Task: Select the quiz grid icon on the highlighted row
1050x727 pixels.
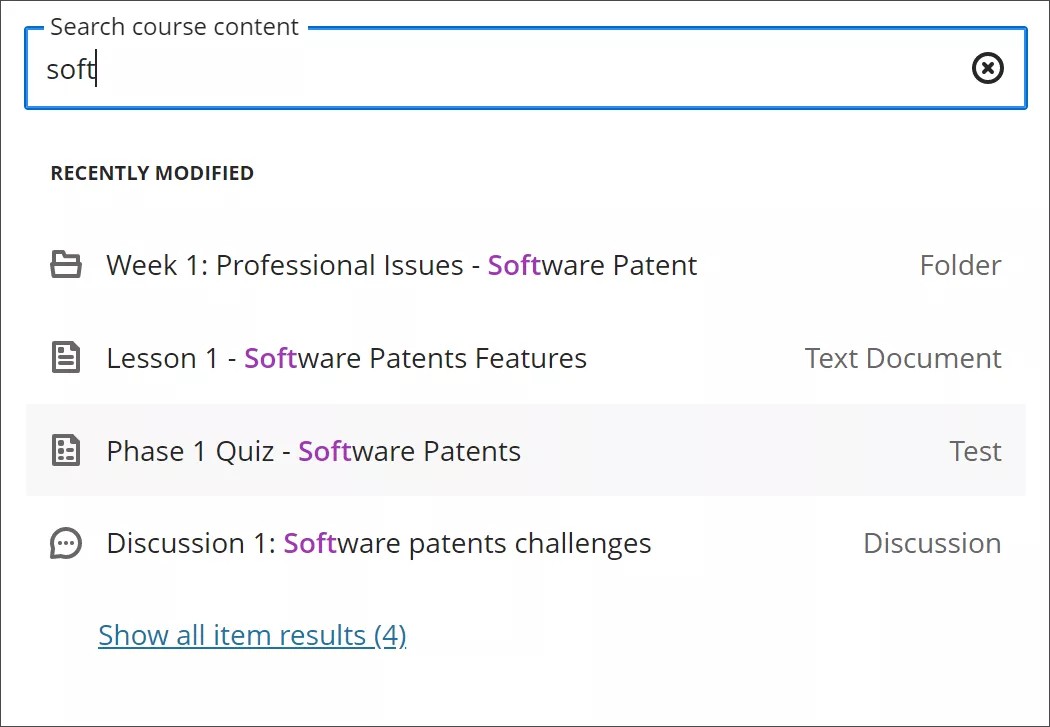Action: pos(65,451)
